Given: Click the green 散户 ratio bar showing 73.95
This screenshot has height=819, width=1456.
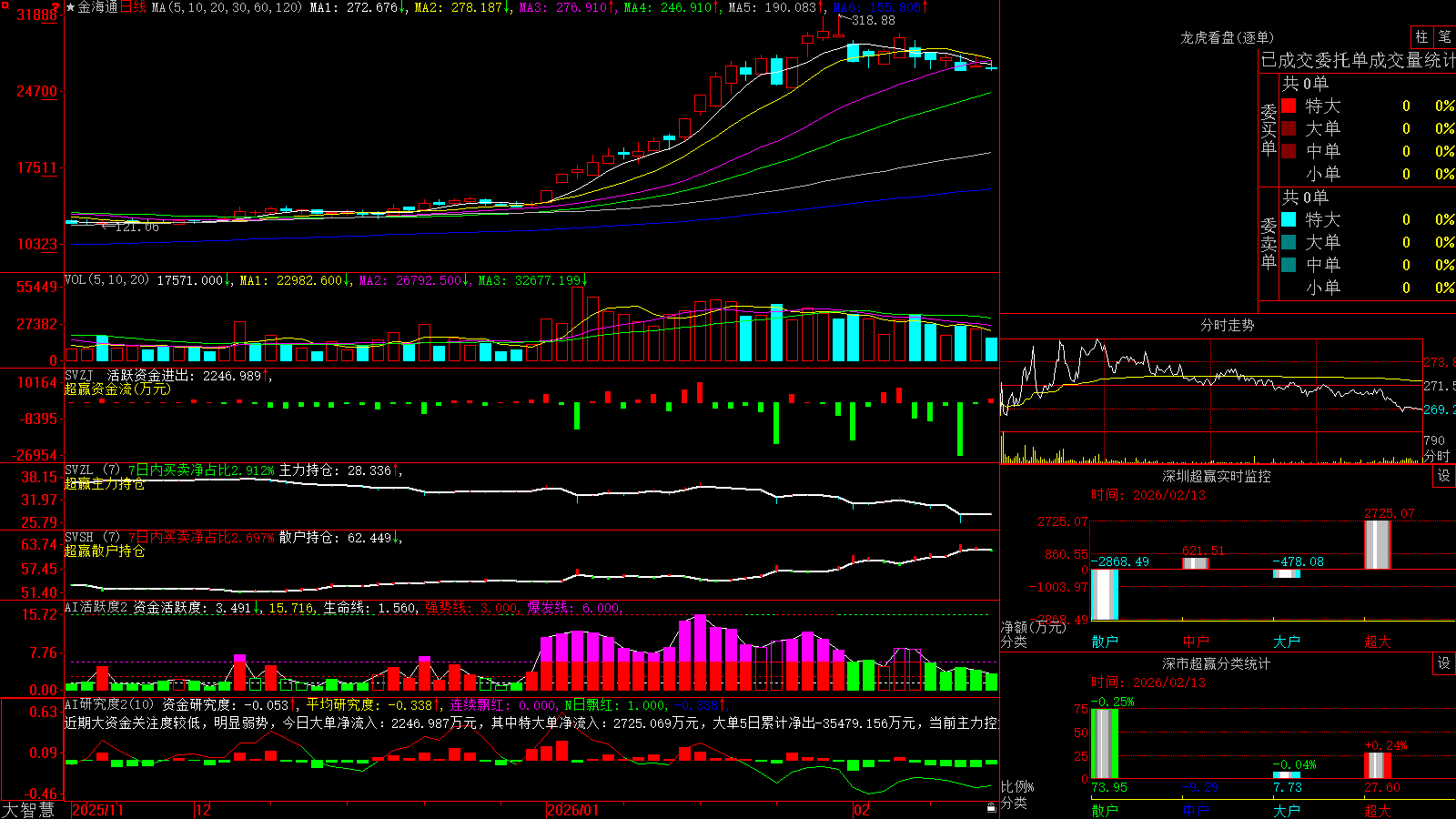Looking at the screenshot, I should (x=1105, y=743).
